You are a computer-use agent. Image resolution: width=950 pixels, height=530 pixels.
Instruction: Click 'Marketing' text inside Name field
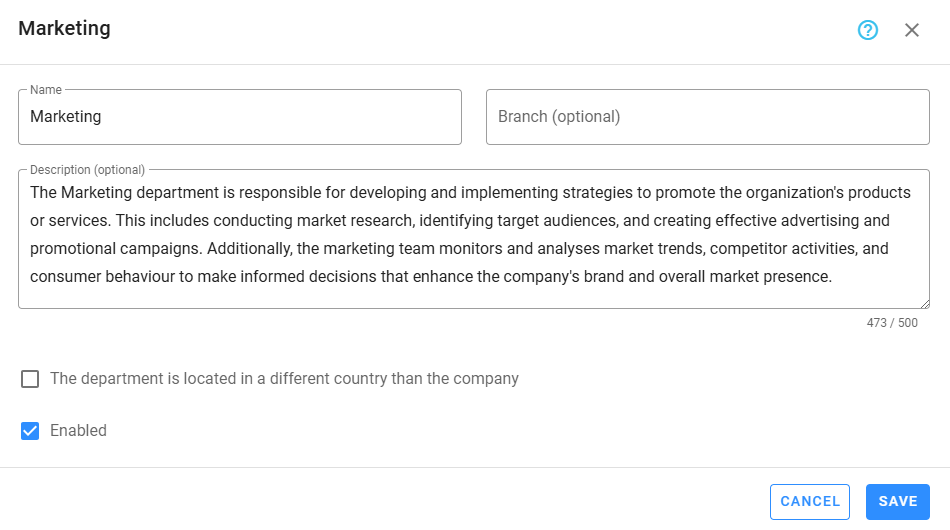pyautogui.click(x=66, y=117)
